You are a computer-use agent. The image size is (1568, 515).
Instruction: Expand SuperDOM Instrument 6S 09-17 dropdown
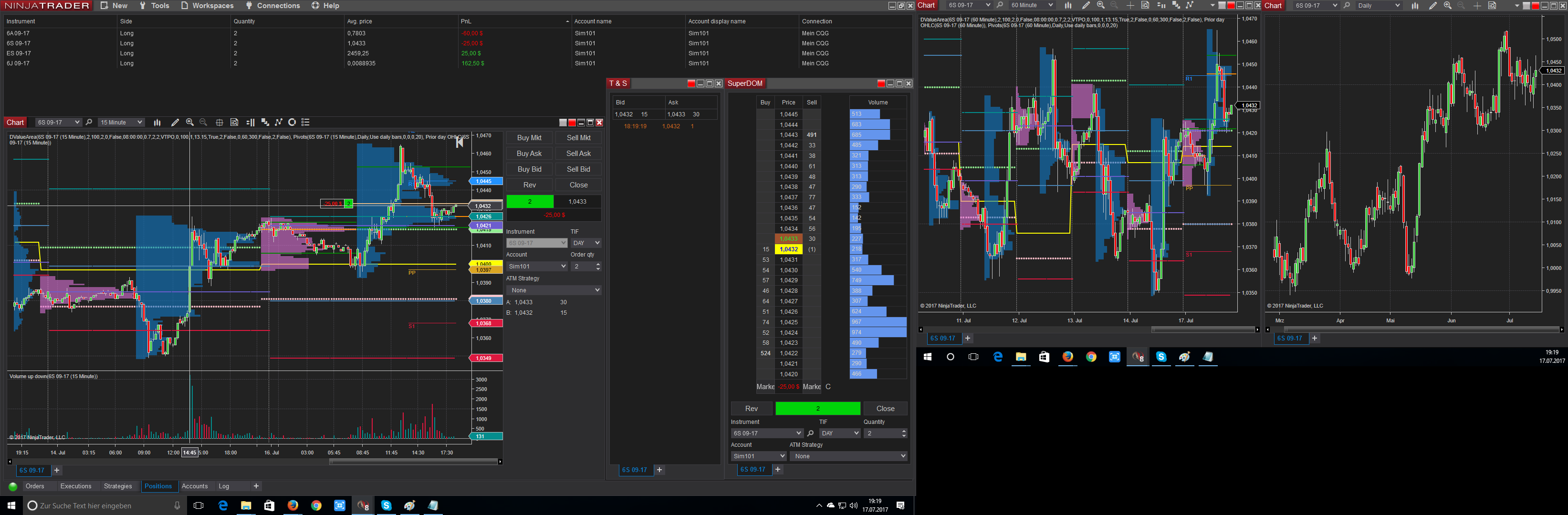point(767,433)
